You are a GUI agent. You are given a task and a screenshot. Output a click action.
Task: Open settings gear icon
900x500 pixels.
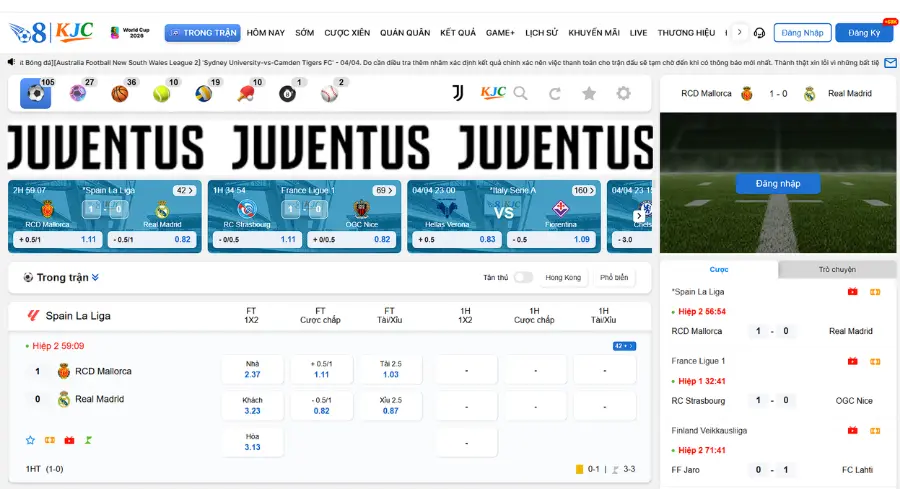tap(623, 93)
